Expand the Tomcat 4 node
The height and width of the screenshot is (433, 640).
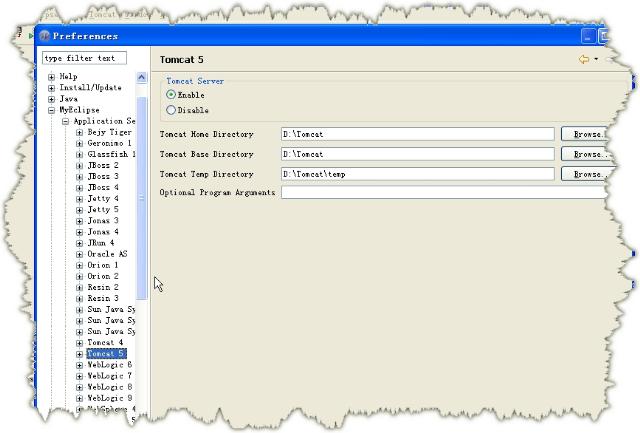tap(80, 343)
